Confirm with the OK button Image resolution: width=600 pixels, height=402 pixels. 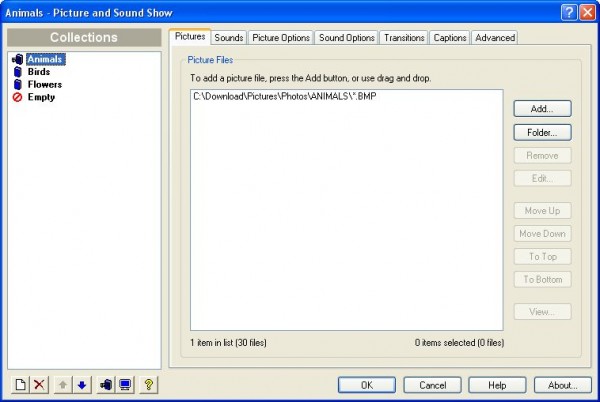pos(367,385)
